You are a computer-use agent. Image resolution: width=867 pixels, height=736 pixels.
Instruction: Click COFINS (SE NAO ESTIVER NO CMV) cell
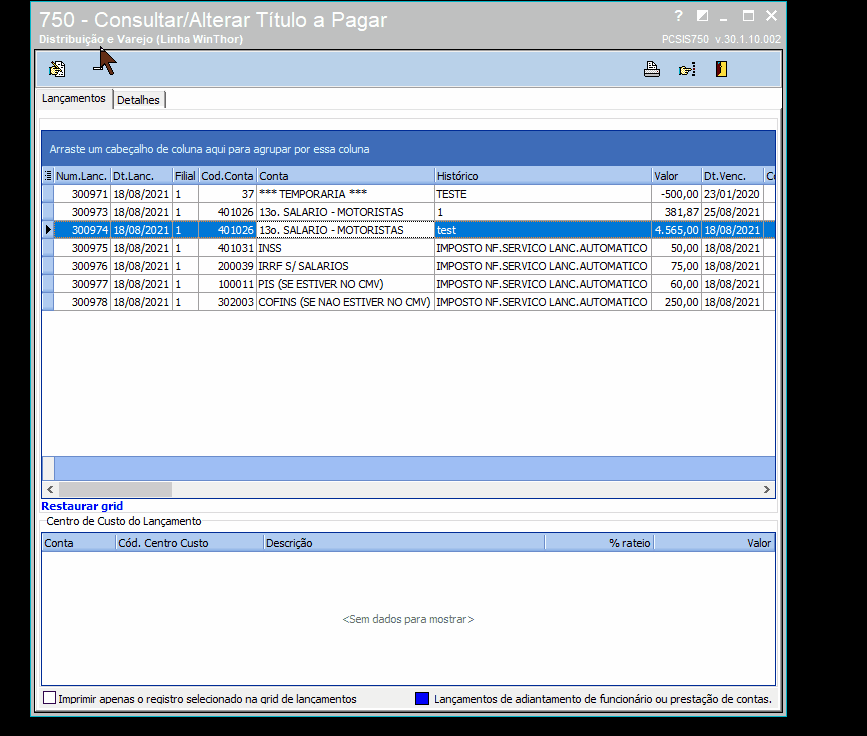[346, 302]
